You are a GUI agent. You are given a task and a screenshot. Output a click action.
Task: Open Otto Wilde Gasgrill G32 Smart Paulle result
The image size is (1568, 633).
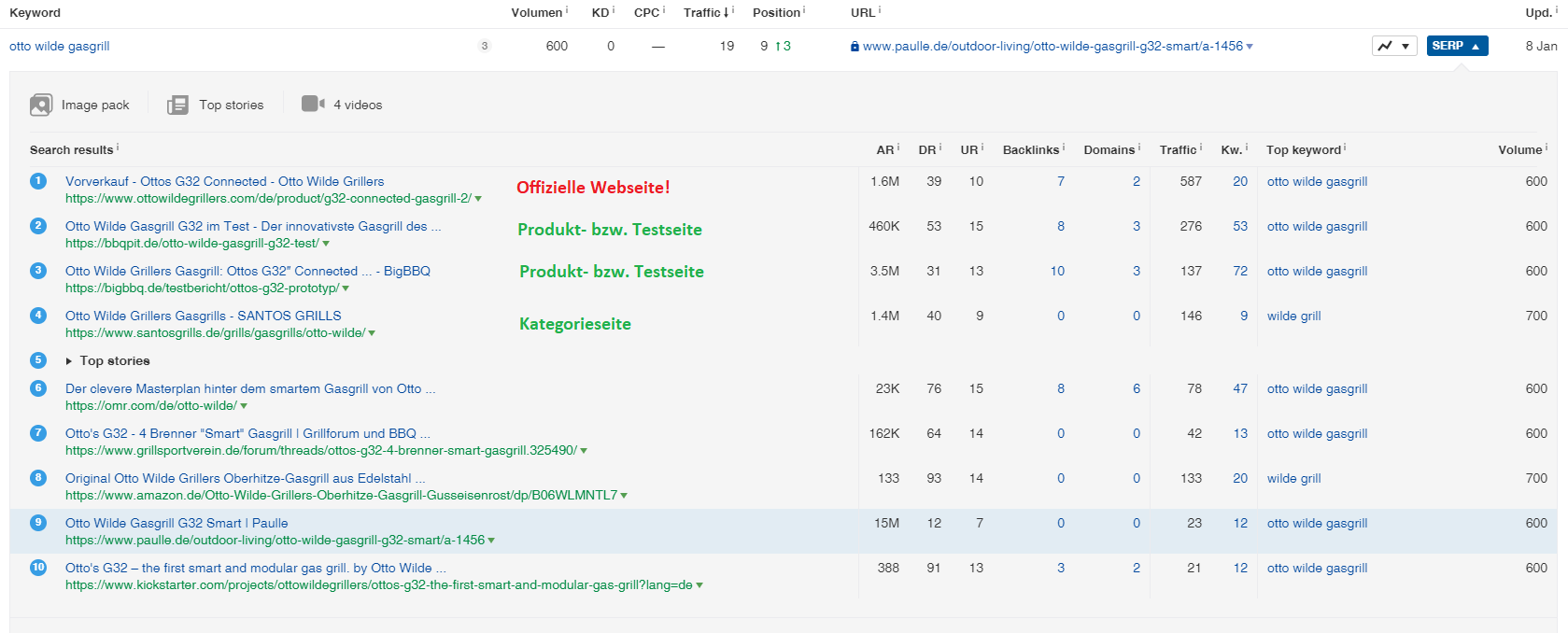coord(177,523)
